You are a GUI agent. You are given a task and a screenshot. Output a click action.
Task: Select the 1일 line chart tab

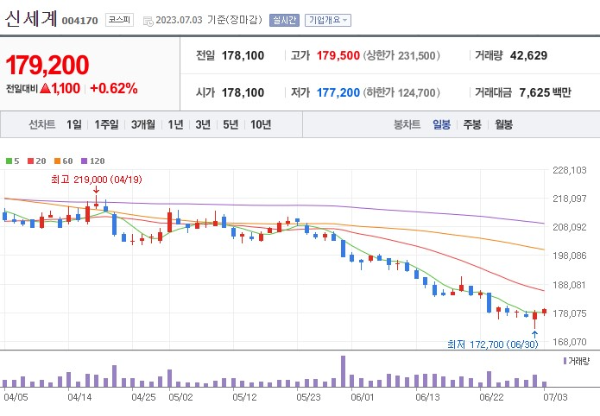[74, 124]
